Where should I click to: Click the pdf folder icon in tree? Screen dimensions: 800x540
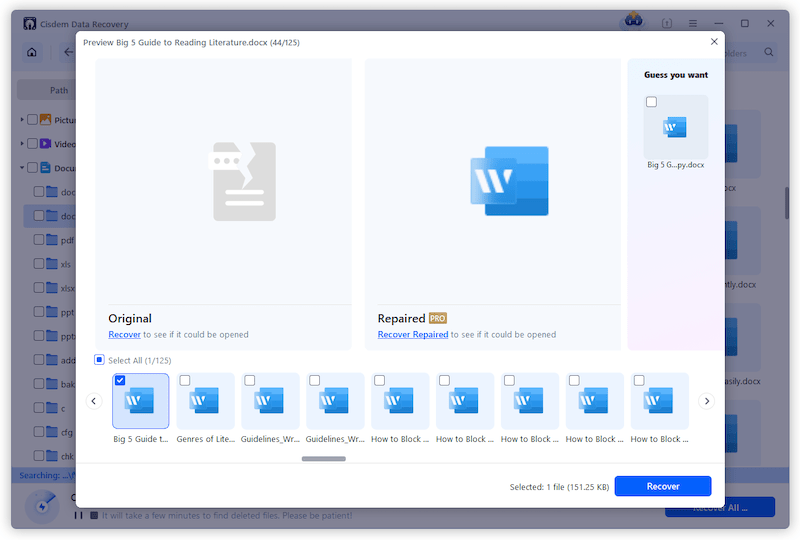52,239
